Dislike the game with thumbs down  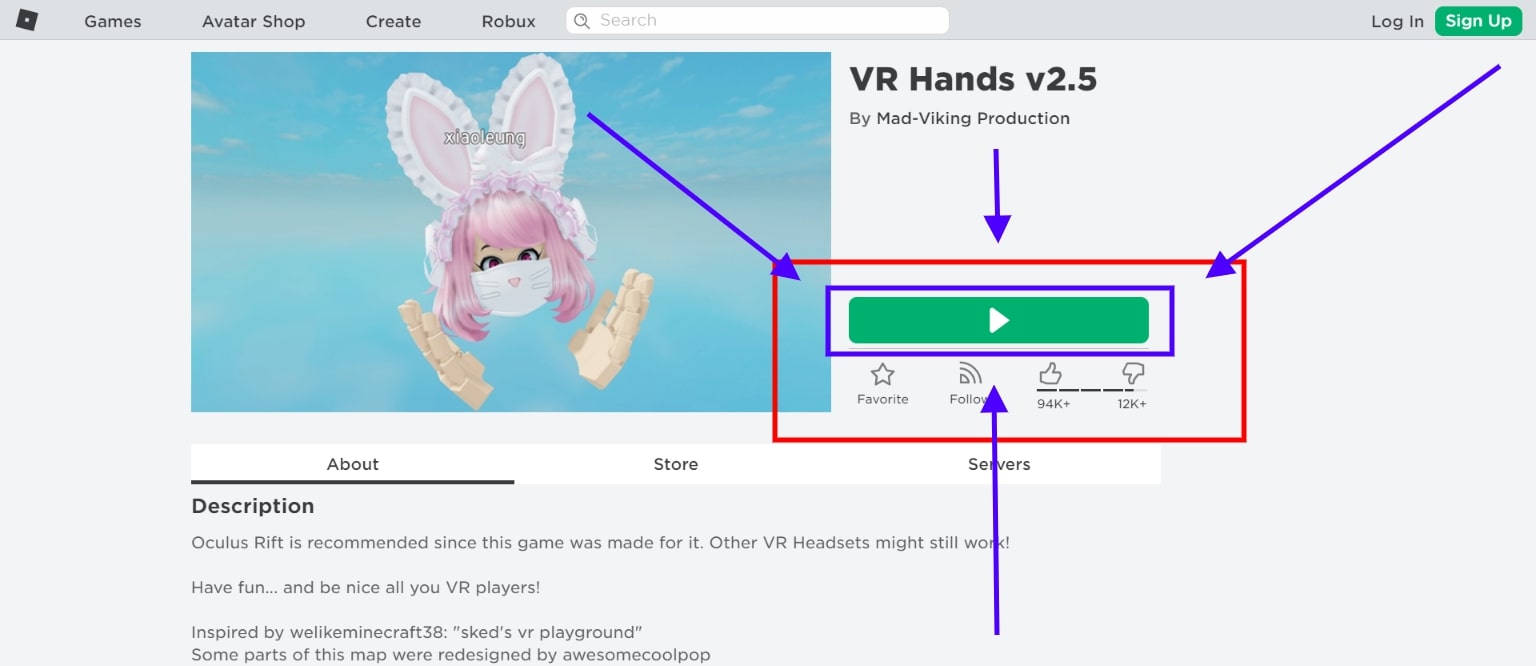coord(1133,374)
